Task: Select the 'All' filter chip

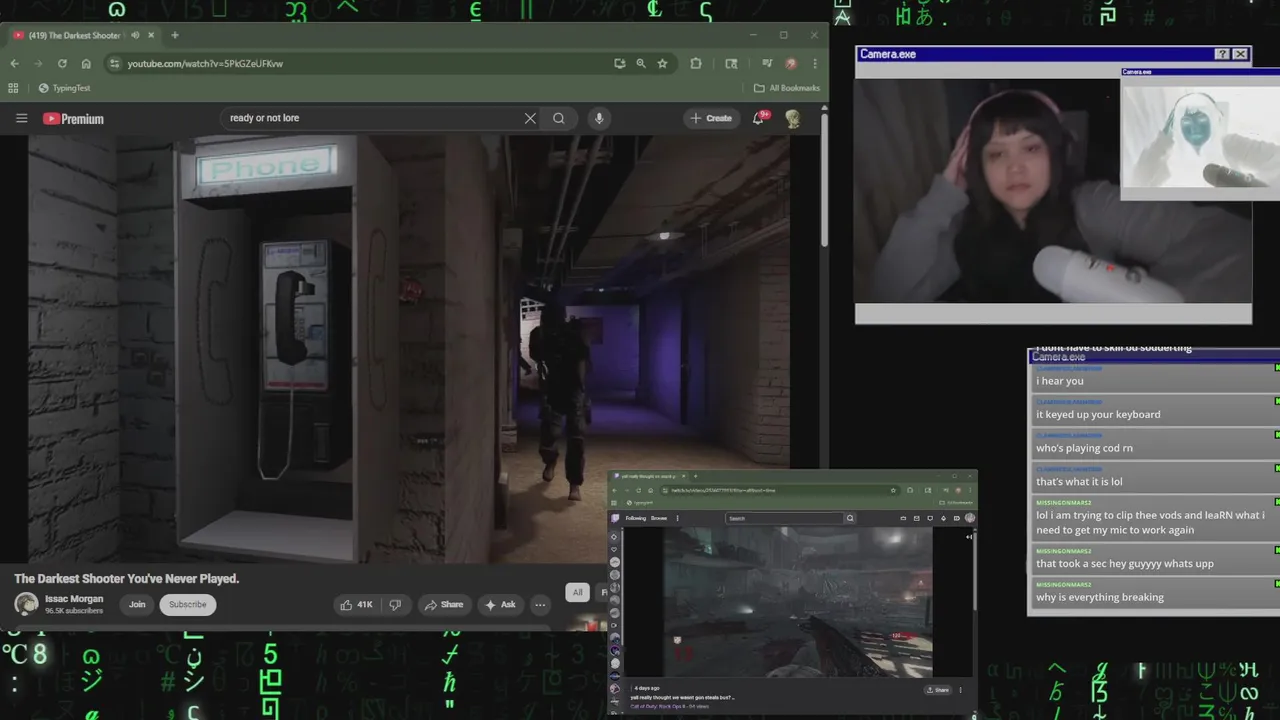Action: [x=577, y=592]
